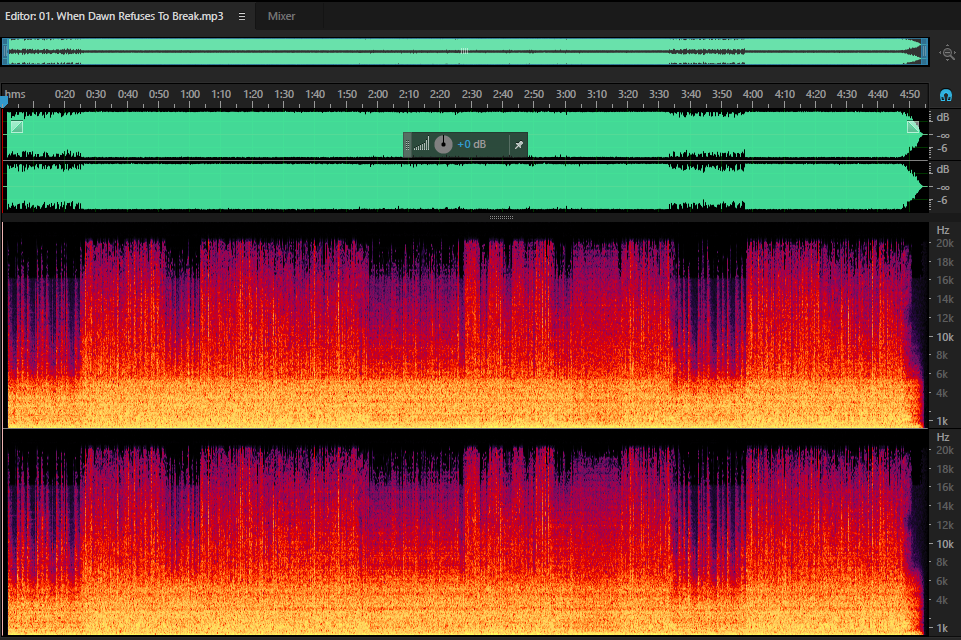
Task: Select the Editor: 01. When Dawn Refuses To Break.mp3 tab
Action: pos(114,17)
